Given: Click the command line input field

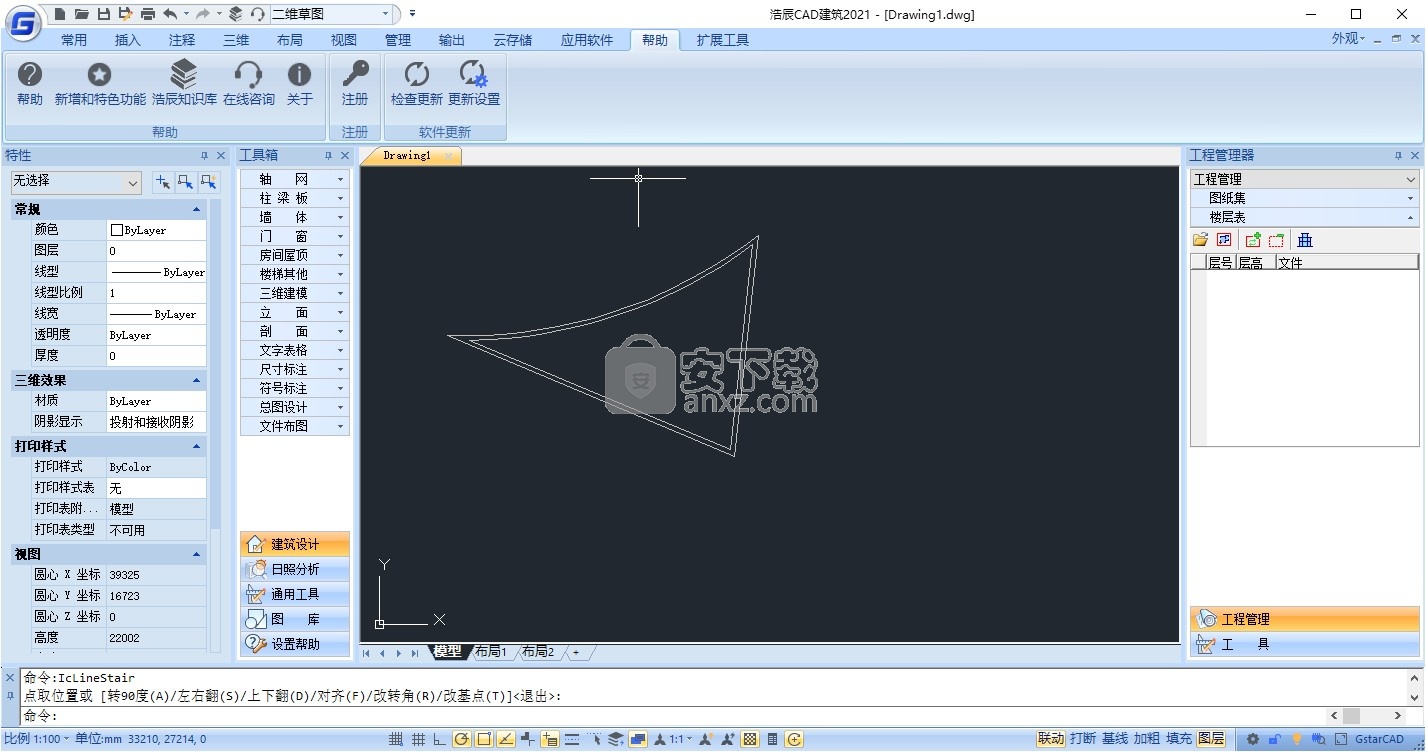Looking at the screenshot, I should point(690,716).
